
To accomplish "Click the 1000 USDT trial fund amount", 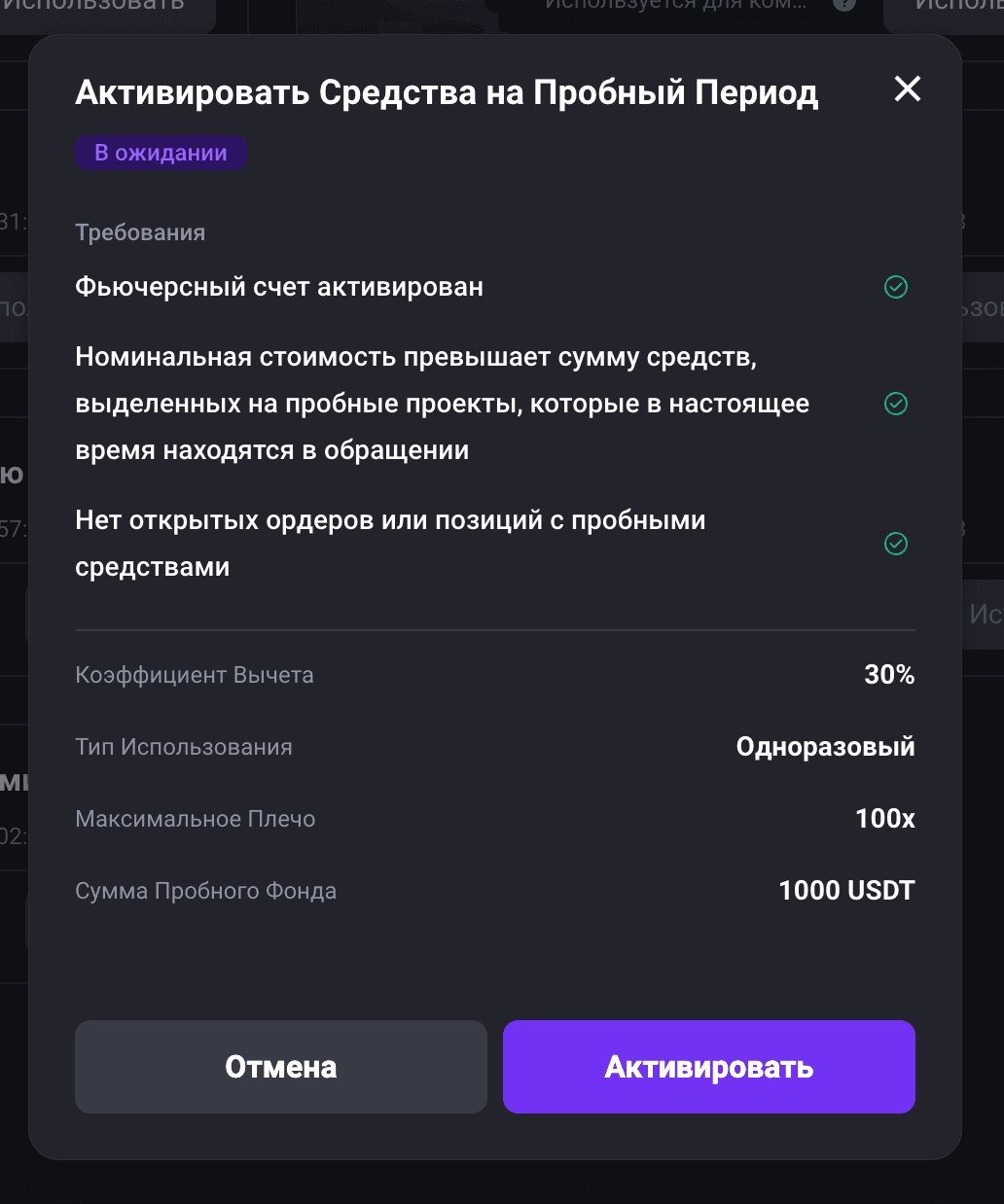I will click(x=846, y=891).
